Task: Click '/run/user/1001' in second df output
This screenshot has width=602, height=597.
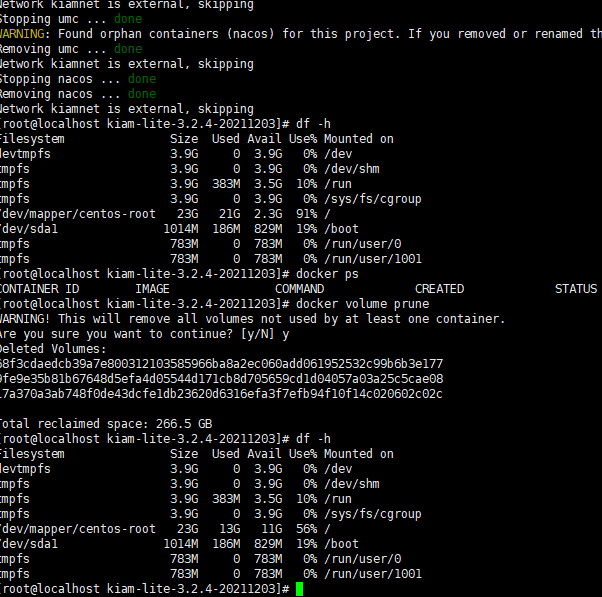Action: tap(373, 574)
